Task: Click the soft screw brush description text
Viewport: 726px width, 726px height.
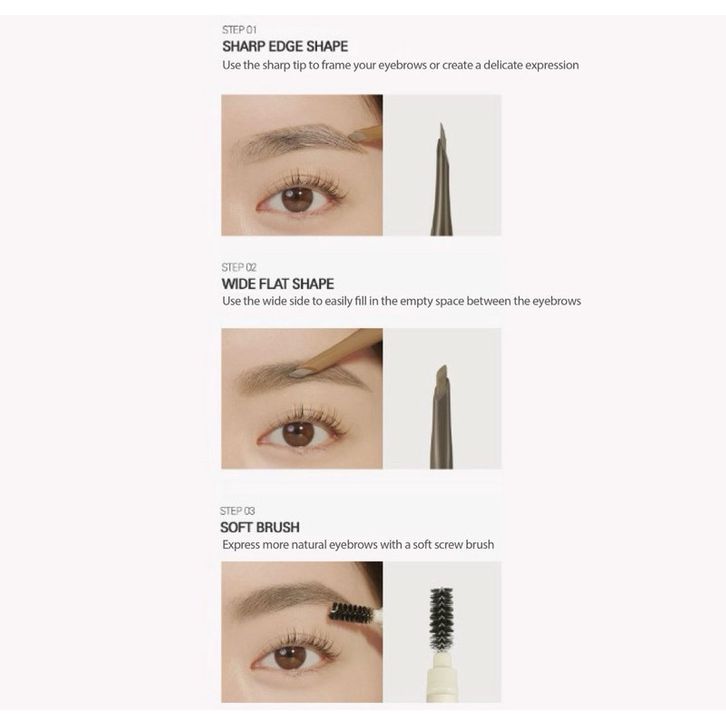Action: [x=358, y=544]
